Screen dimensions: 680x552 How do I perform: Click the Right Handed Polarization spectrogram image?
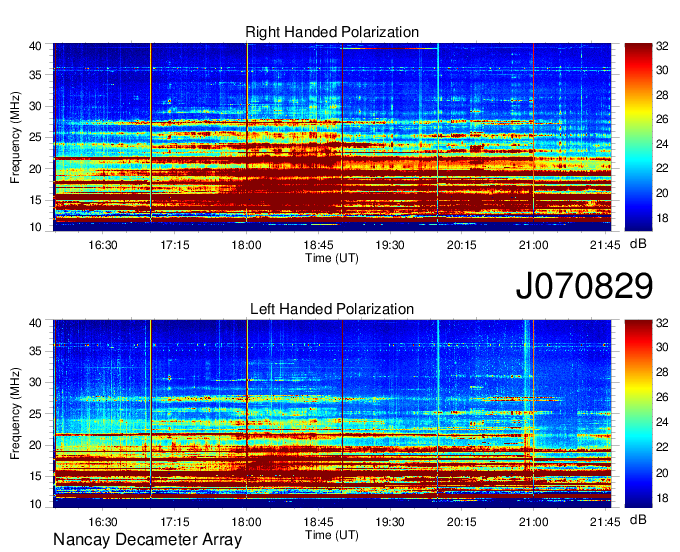[x=332, y=137]
